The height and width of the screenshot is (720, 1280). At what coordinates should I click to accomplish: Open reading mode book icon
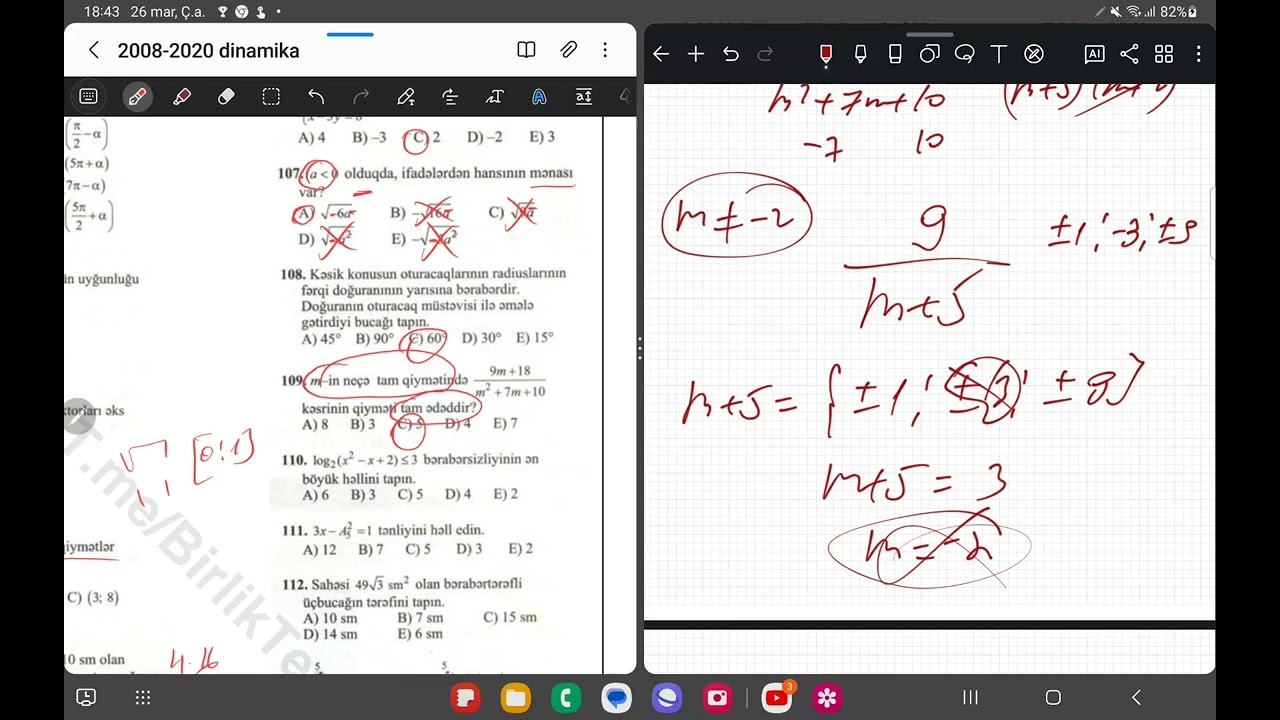526,50
